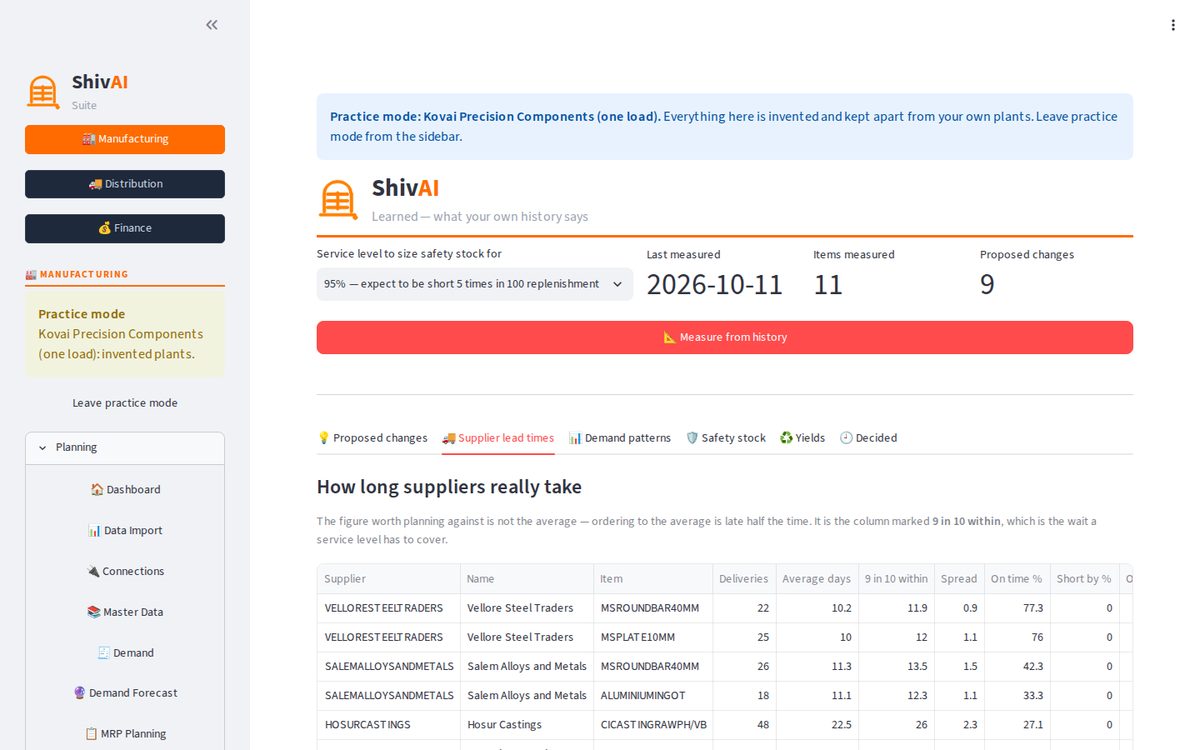Click the 13.5 nine-in-ten value
Image resolution: width=1200 pixels, height=750 pixels.
tap(896, 666)
